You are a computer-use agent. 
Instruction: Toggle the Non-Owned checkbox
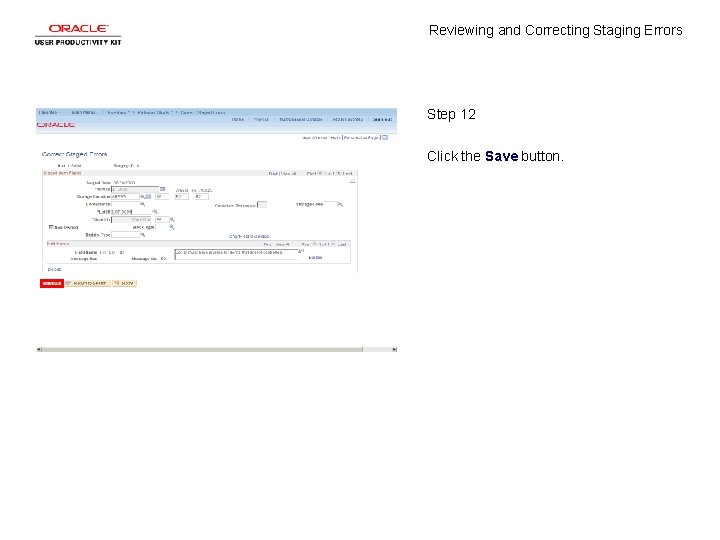pyautogui.click(x=51, y=227)
